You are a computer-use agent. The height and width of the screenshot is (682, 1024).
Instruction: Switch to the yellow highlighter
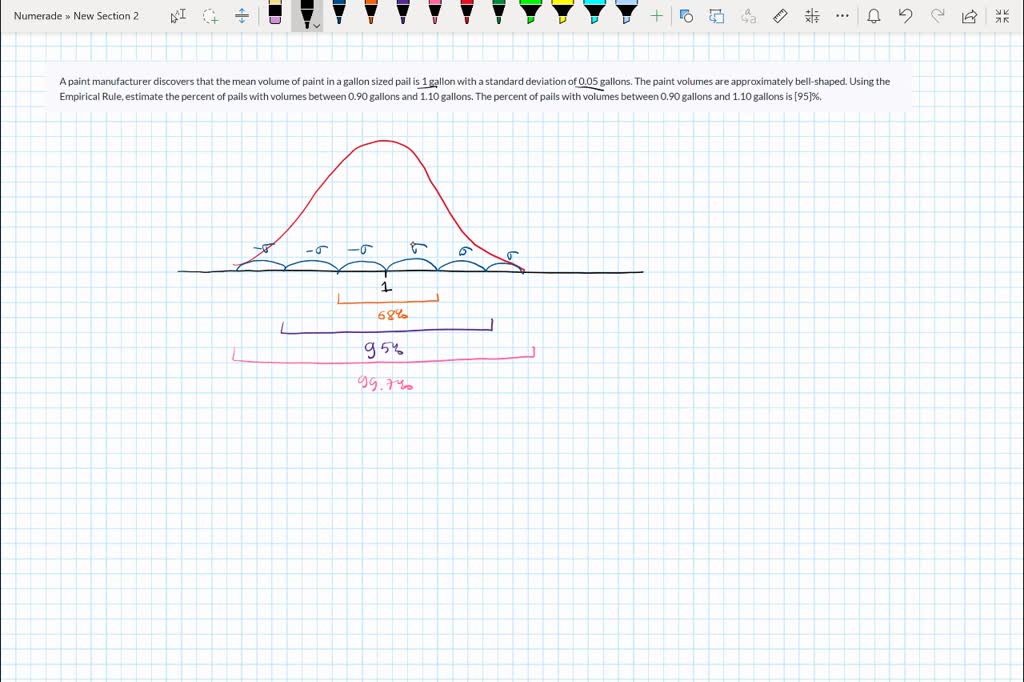[563, 12]
